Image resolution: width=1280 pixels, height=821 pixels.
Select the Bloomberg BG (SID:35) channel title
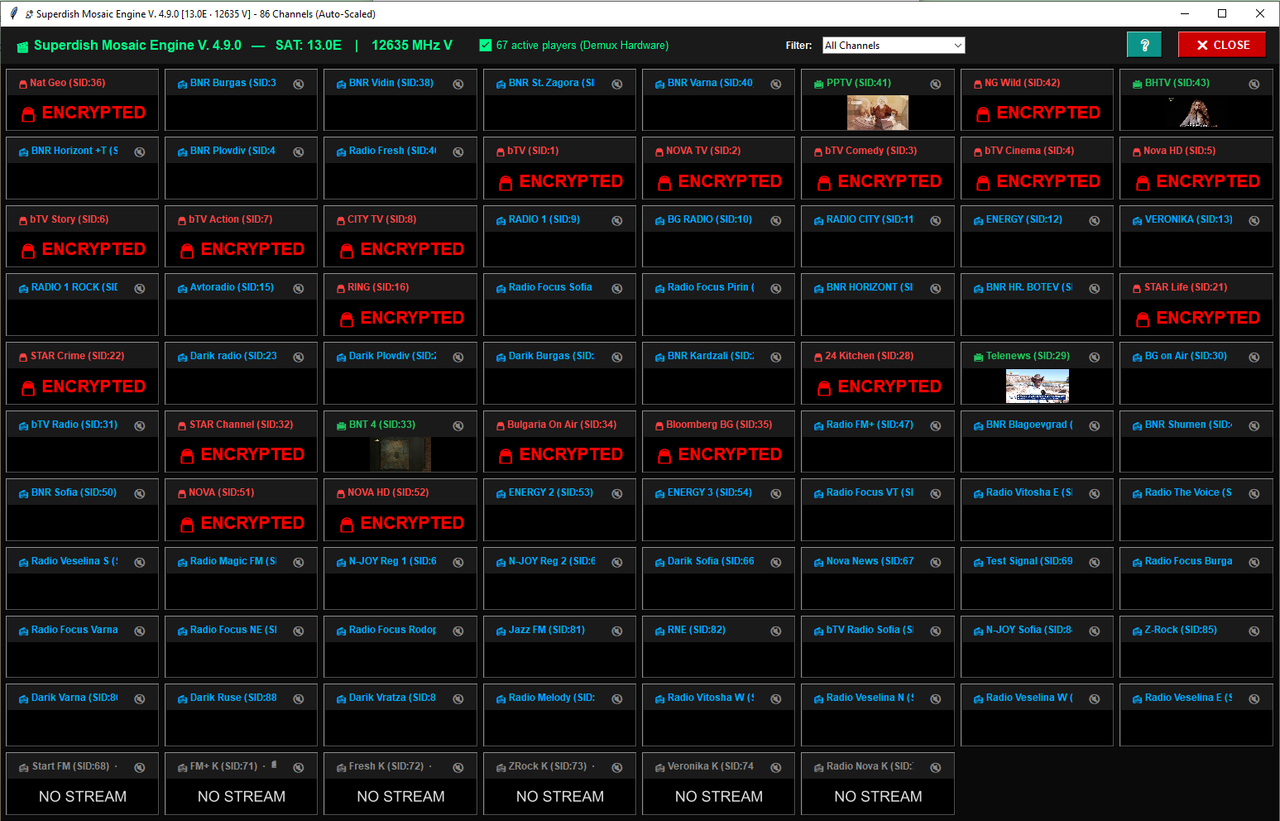tap(720, 424)
